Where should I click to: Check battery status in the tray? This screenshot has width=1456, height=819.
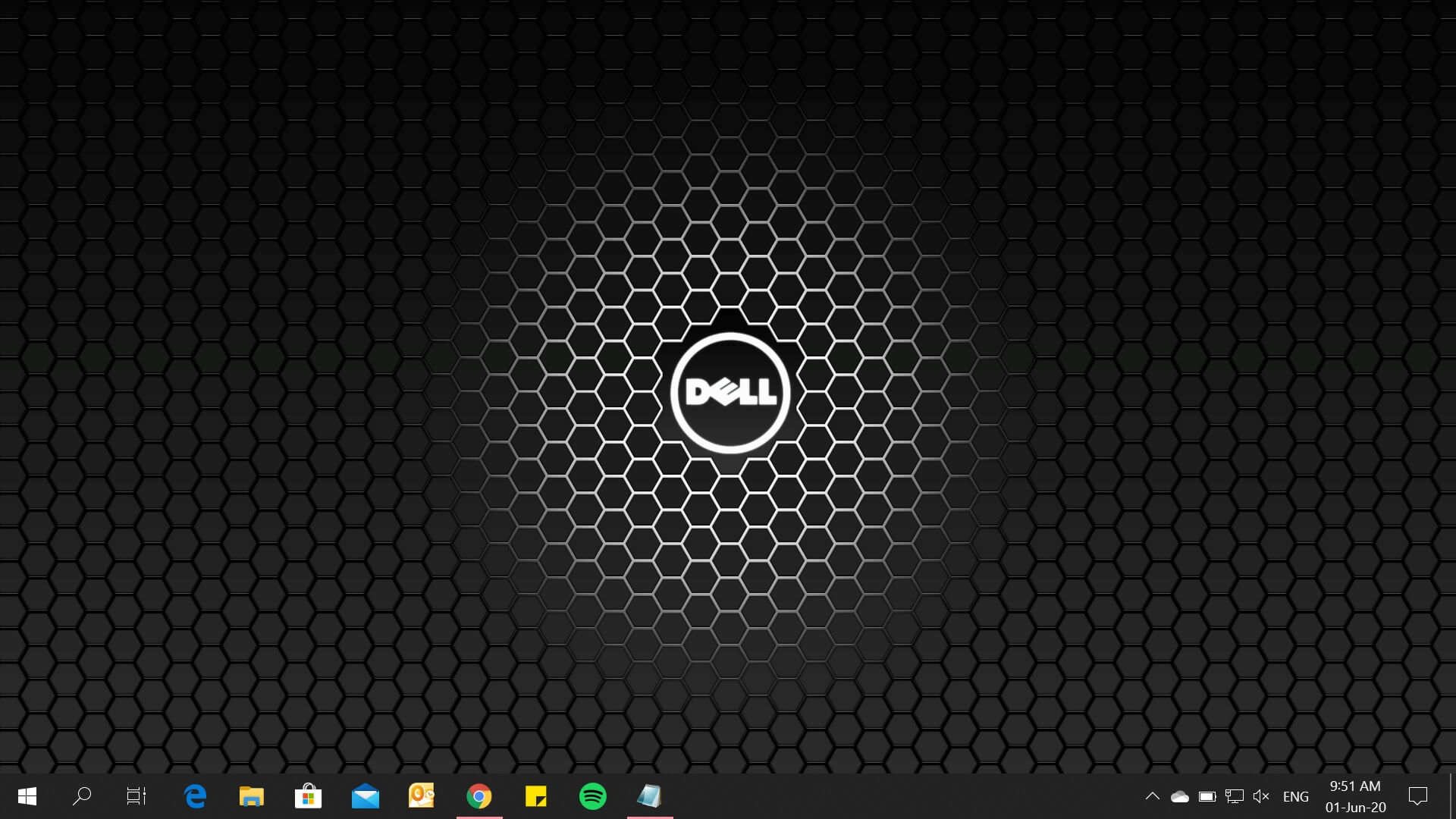pyautogui.click(x=1207, y=796)
